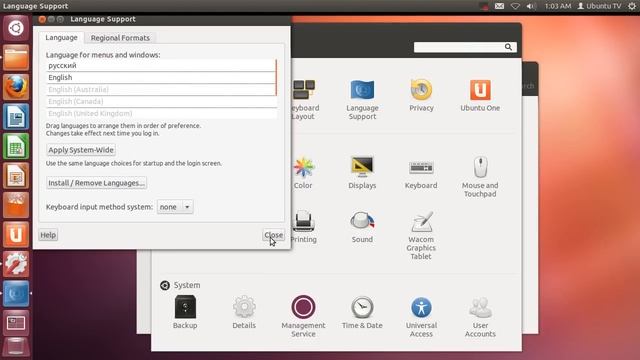Select English (Canada) language row
The height and width of the screenshot is (360, 640).
pos(161,101)
